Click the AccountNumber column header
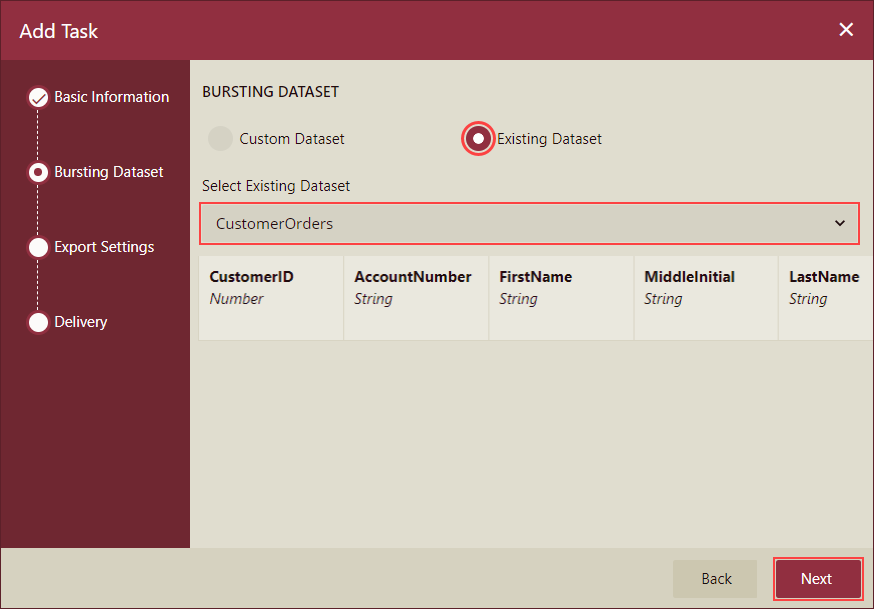 click(404, 277)
